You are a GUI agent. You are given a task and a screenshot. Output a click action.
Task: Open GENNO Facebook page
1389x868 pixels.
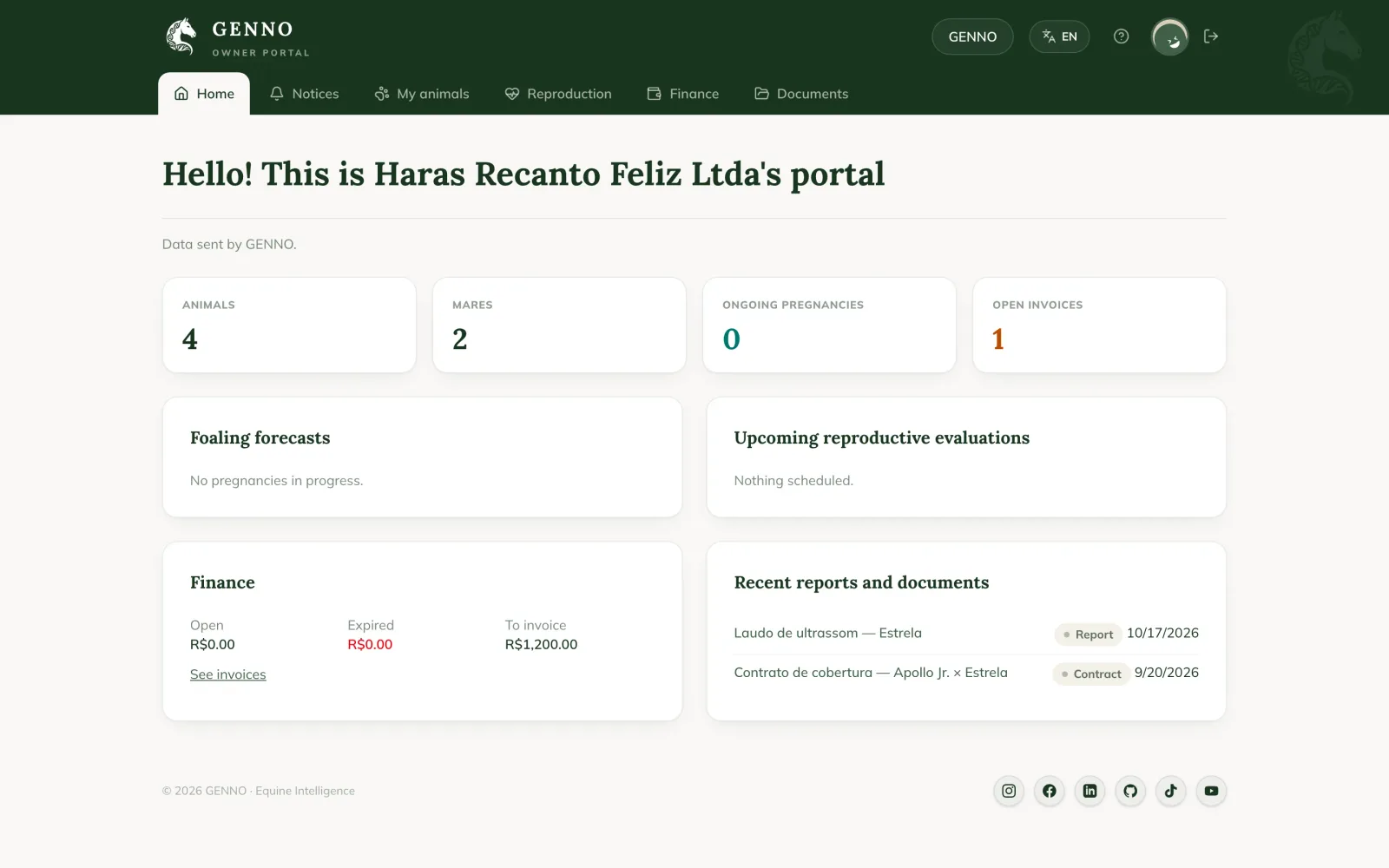(1050, 791)
